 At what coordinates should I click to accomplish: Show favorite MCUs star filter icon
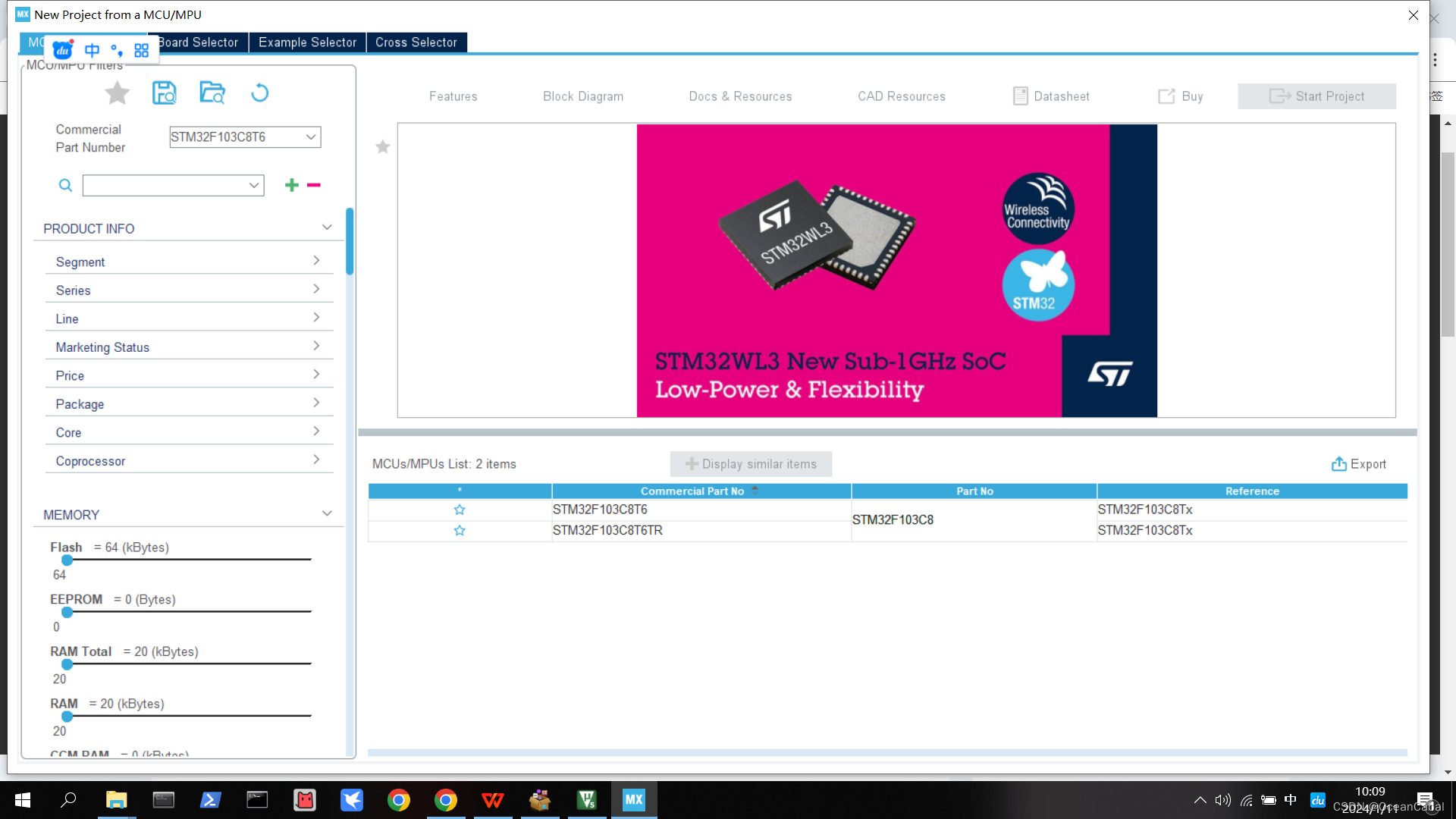(117, 93)
